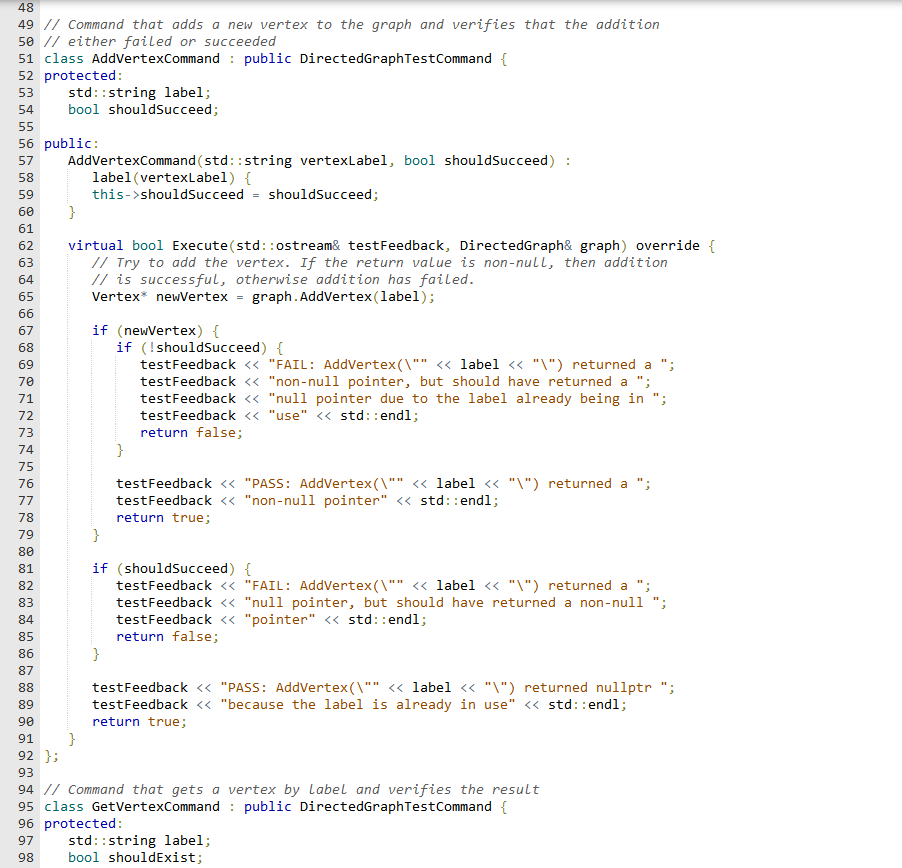This screenshot has height=868, width=902.
Task: Select the override keyword on line 62
Action: click(670, 245)
